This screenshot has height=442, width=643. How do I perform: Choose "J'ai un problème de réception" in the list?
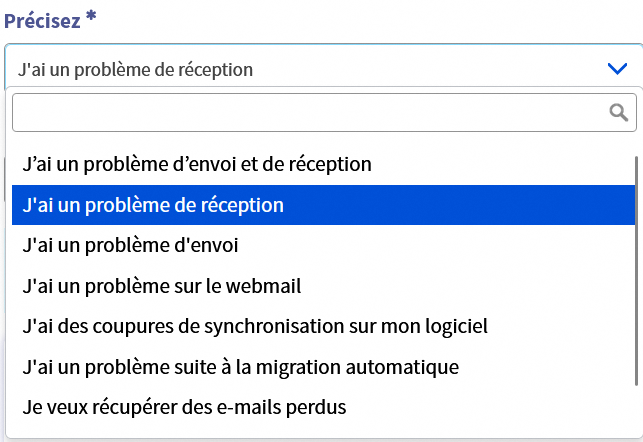point(153,204)
